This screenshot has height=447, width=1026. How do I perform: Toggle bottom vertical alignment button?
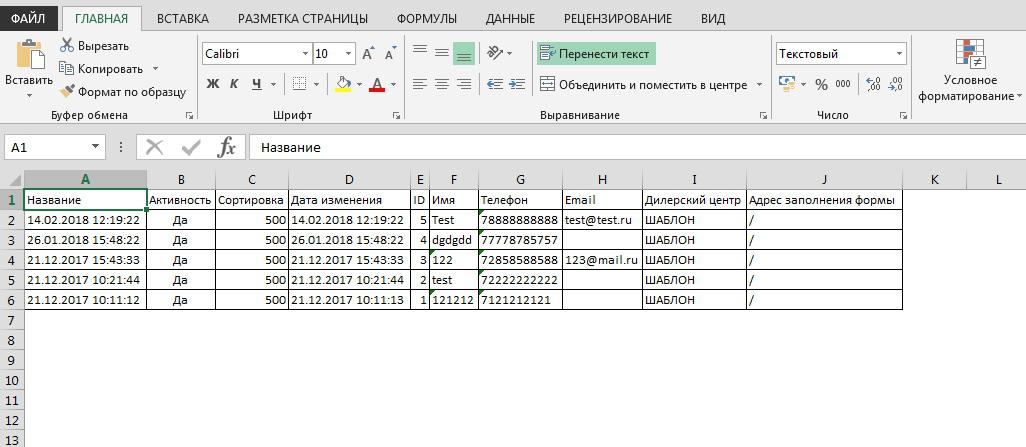[x=464, y=53]
